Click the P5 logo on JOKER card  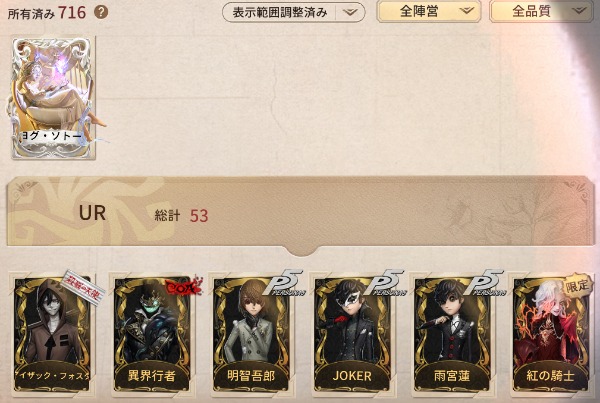384,282
